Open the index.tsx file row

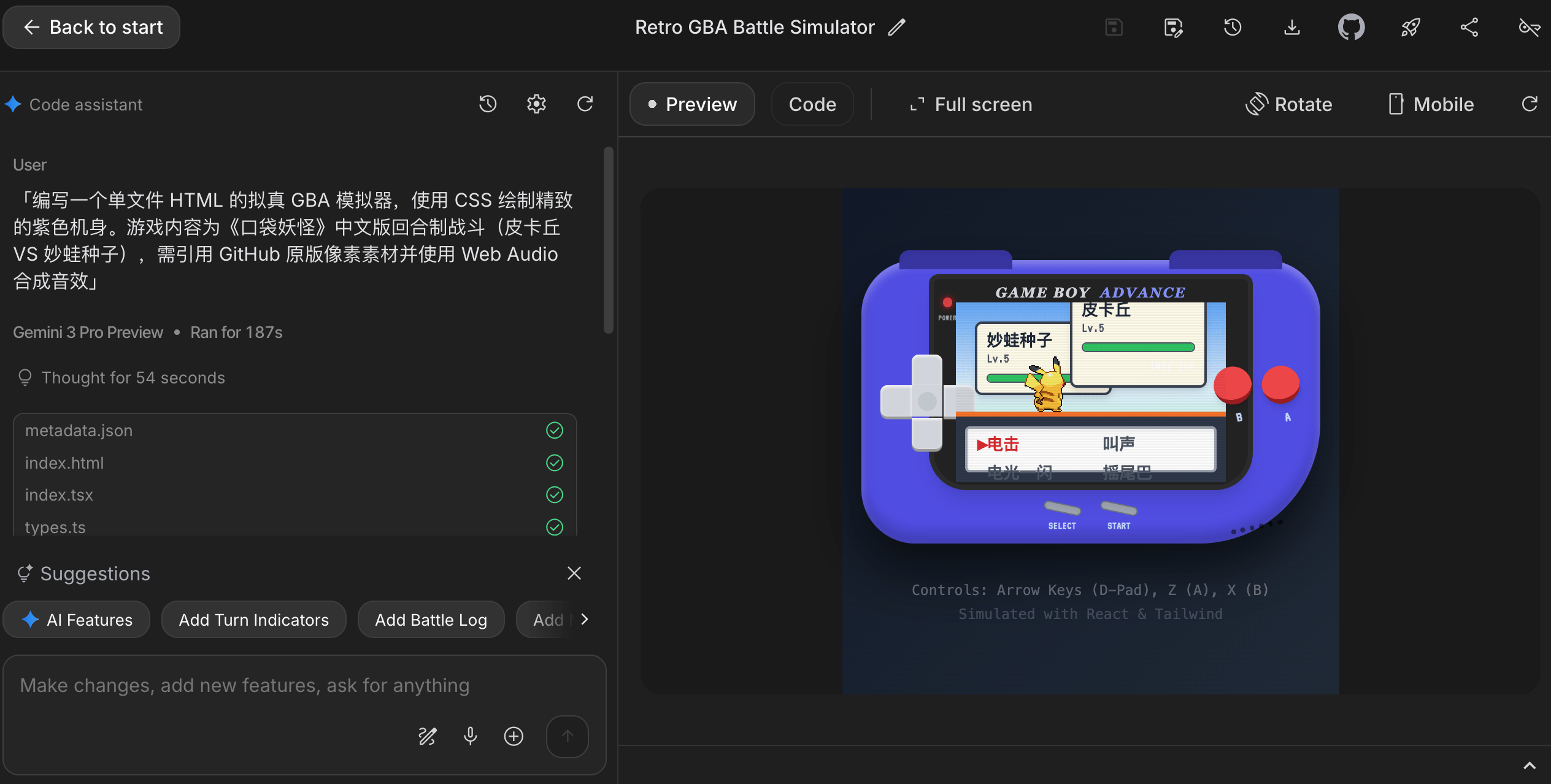294,494
